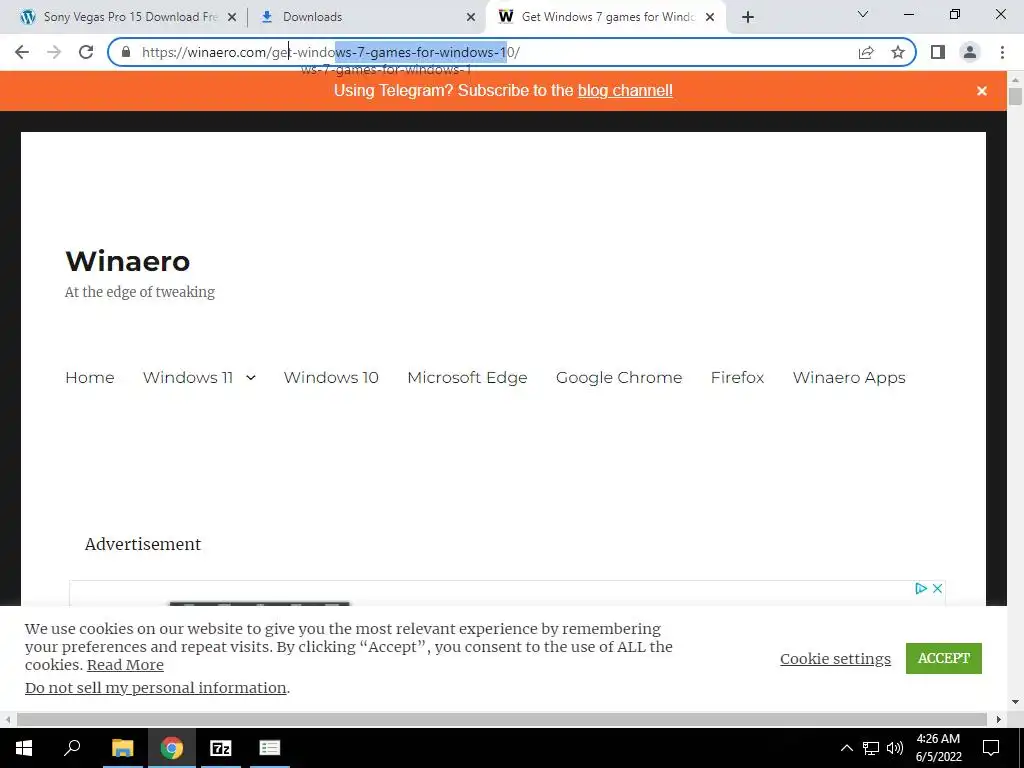
Task: Open Cookie settings
Action: [x=835, y=658]
